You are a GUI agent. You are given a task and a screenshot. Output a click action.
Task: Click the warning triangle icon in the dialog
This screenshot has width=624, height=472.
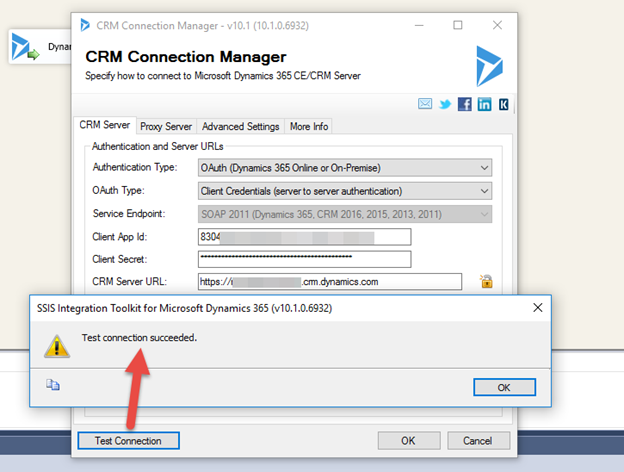(x=57, y=346)
